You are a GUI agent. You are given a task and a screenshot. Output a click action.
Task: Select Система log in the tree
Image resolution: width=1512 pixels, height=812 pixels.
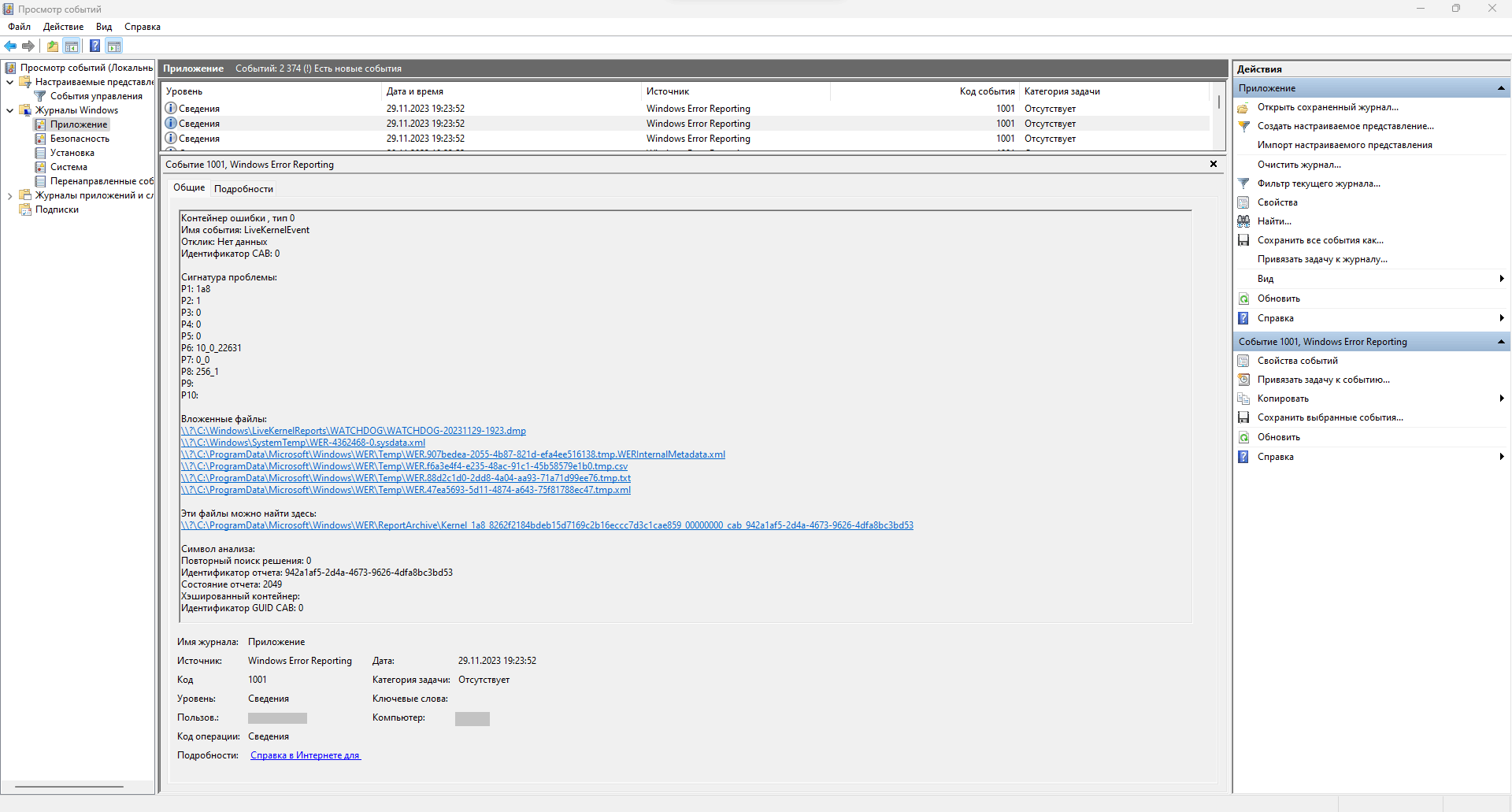[69, 167]
